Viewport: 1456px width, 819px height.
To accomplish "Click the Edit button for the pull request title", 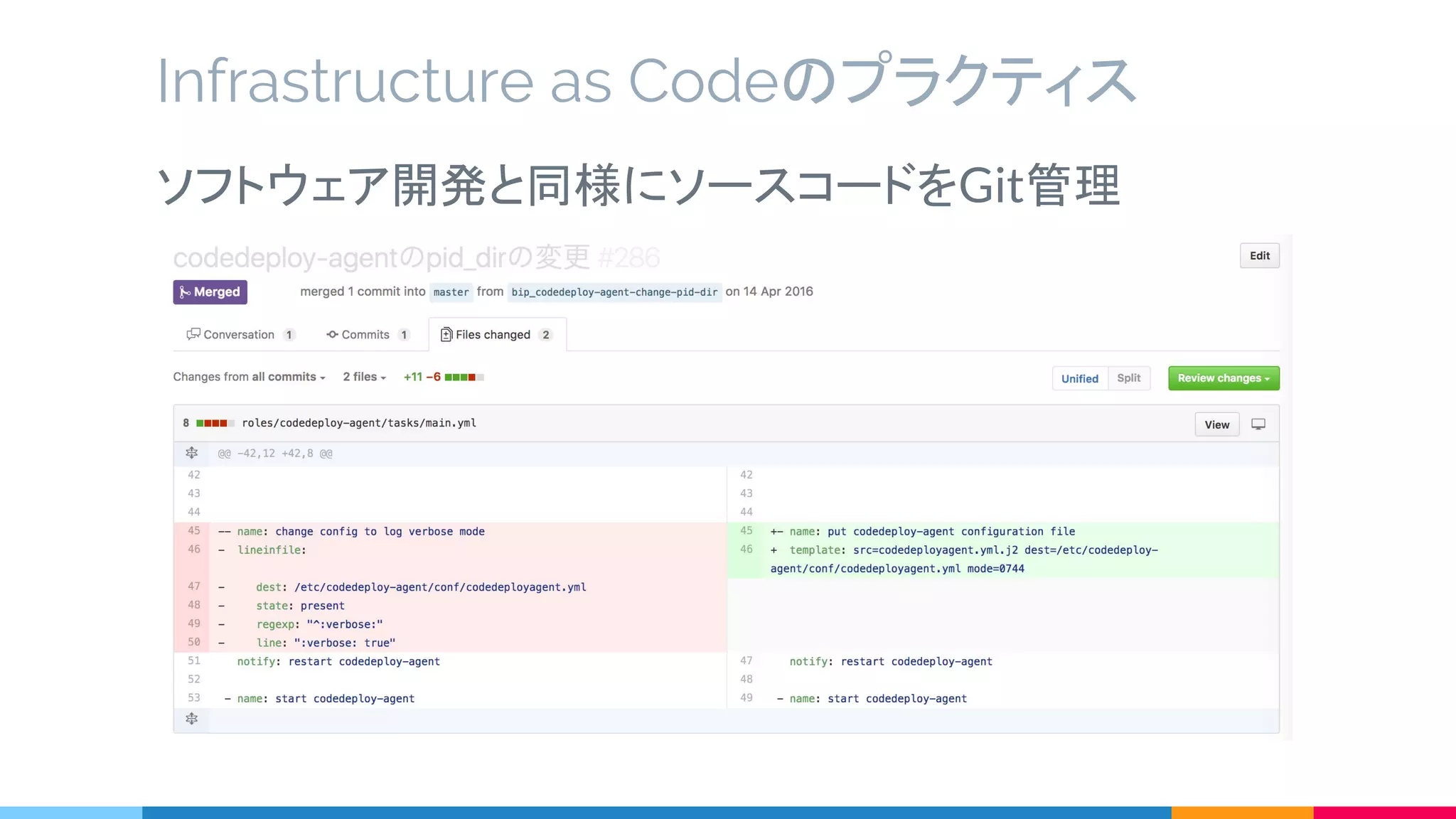I will [x=1259, y=256].
